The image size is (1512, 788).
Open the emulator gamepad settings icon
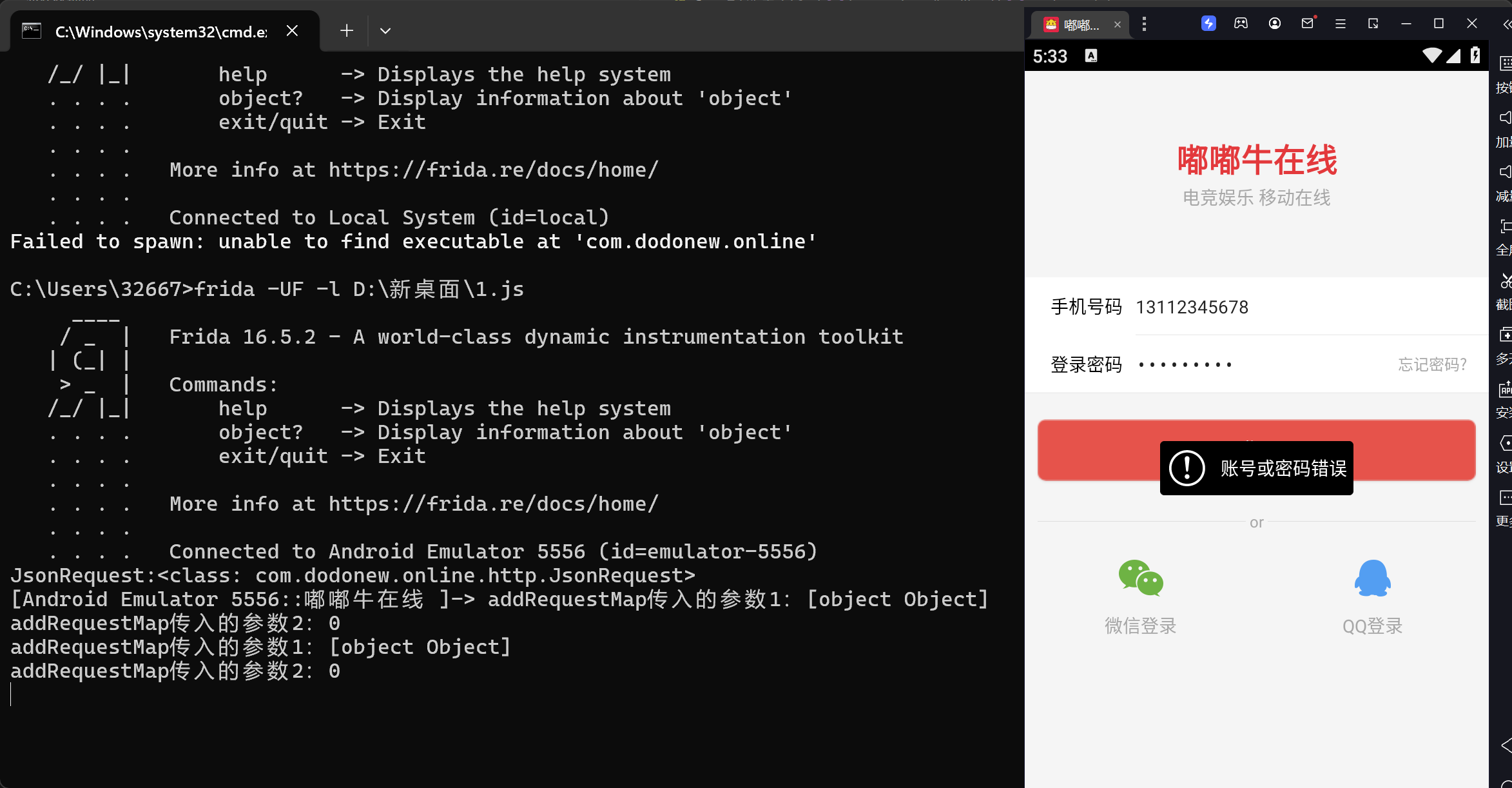[1241, 24]
